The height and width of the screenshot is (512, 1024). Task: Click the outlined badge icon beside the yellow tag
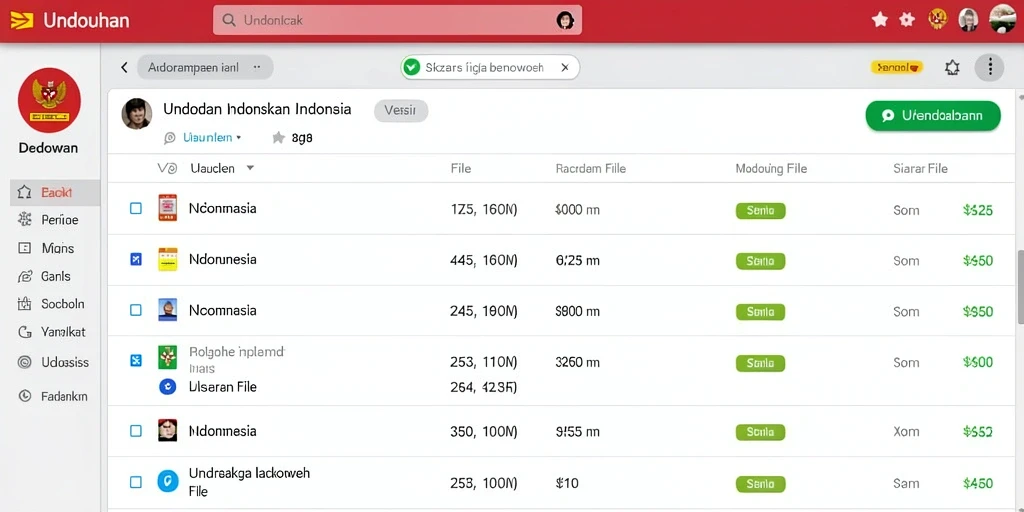tap(952, 67)
